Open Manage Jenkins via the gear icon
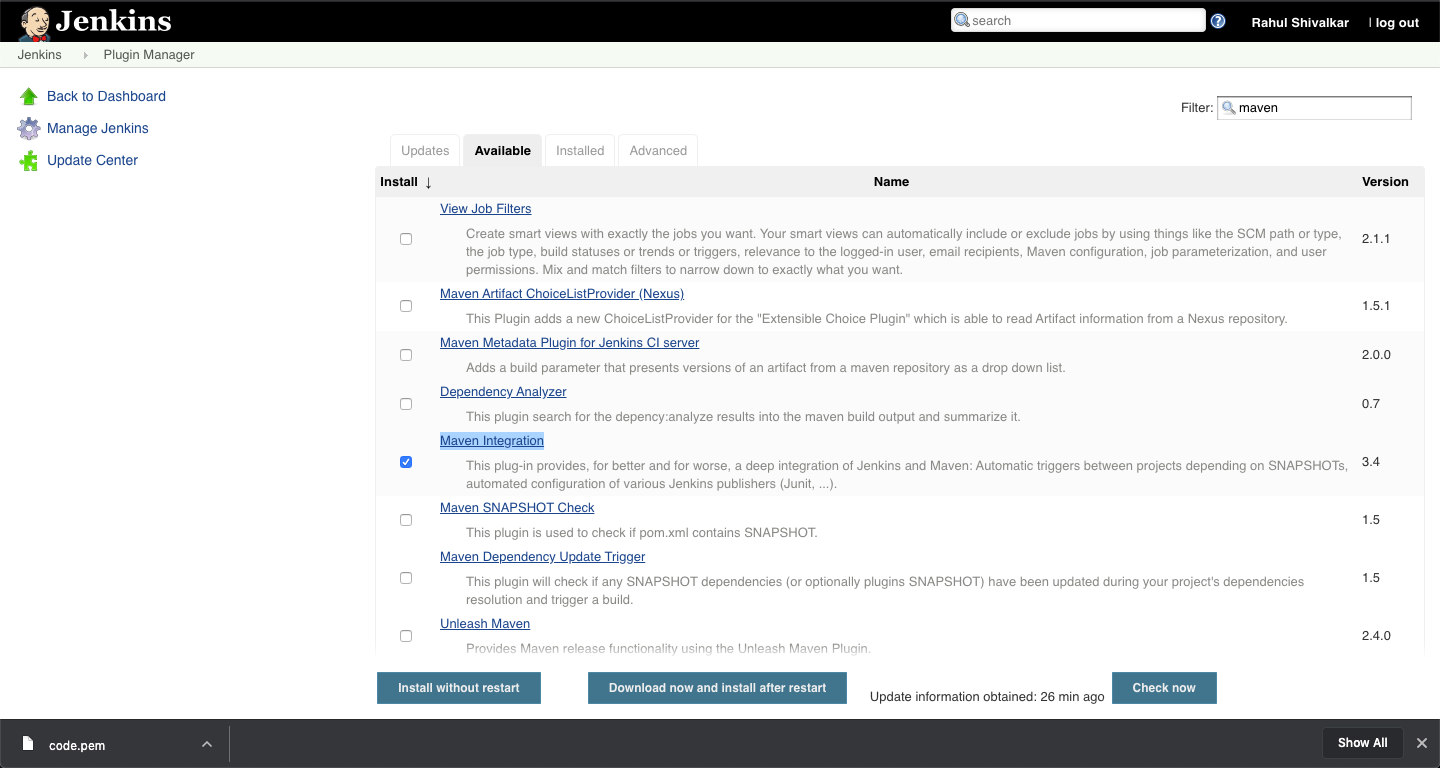The height and width of the screenshot is (768, 1440). coord(28,128)
